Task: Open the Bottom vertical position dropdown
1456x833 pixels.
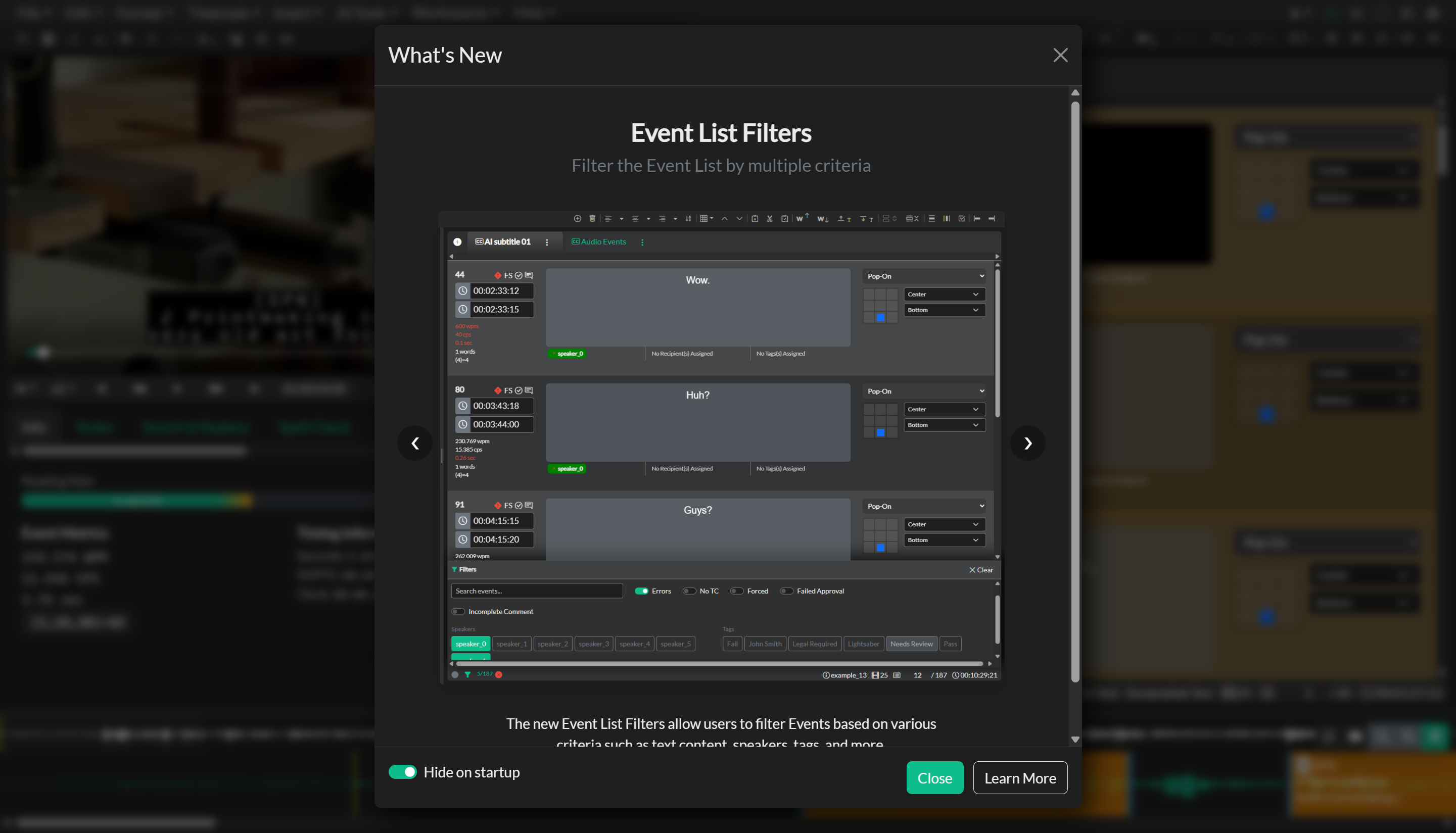Action: pyautogui.click(x=944, y=310)
